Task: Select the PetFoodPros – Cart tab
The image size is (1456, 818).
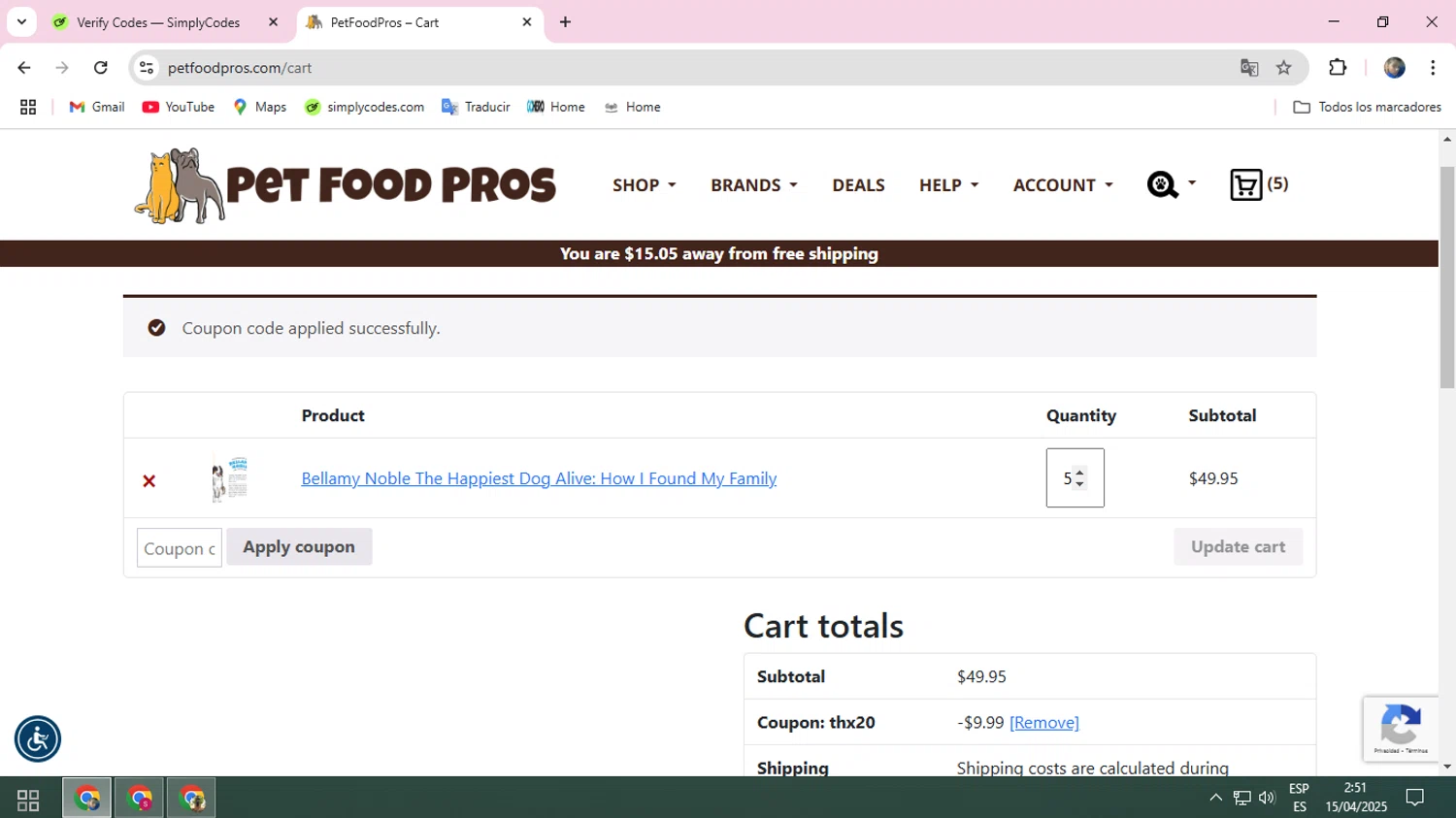Action: (x=419, y=22)
